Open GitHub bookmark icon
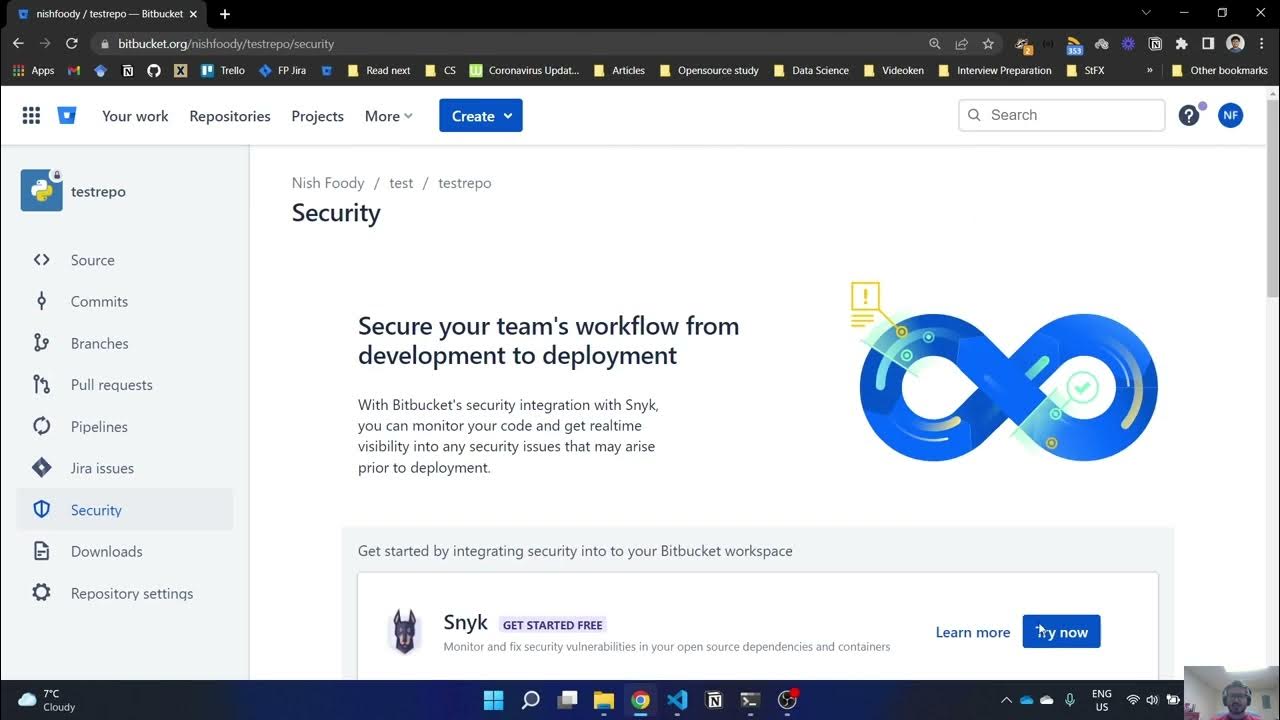 [153, 71]
